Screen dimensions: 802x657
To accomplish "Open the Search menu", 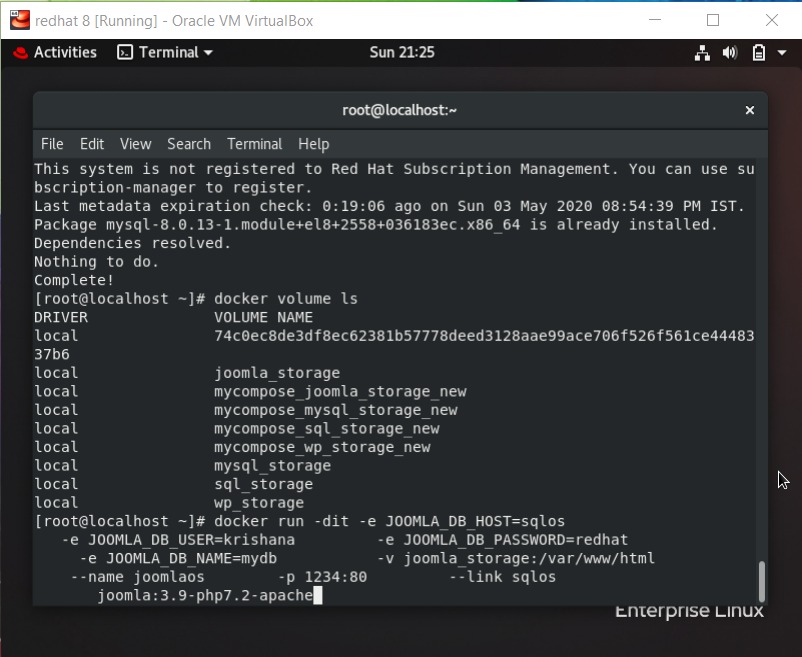I will (189, 144).
